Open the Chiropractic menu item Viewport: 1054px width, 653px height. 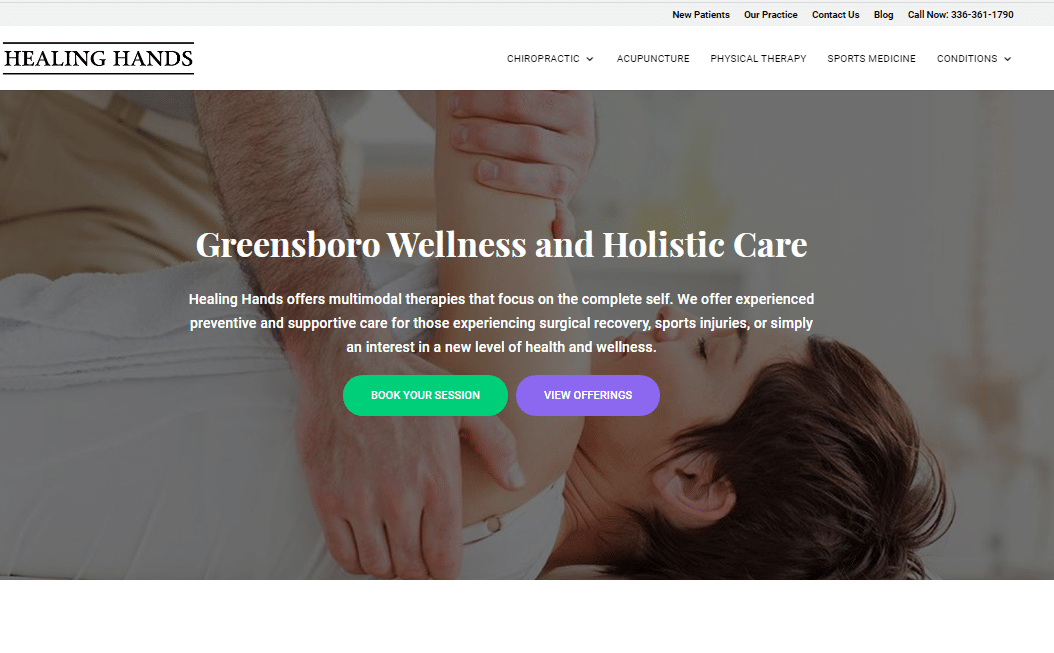(x=543, y=59)
